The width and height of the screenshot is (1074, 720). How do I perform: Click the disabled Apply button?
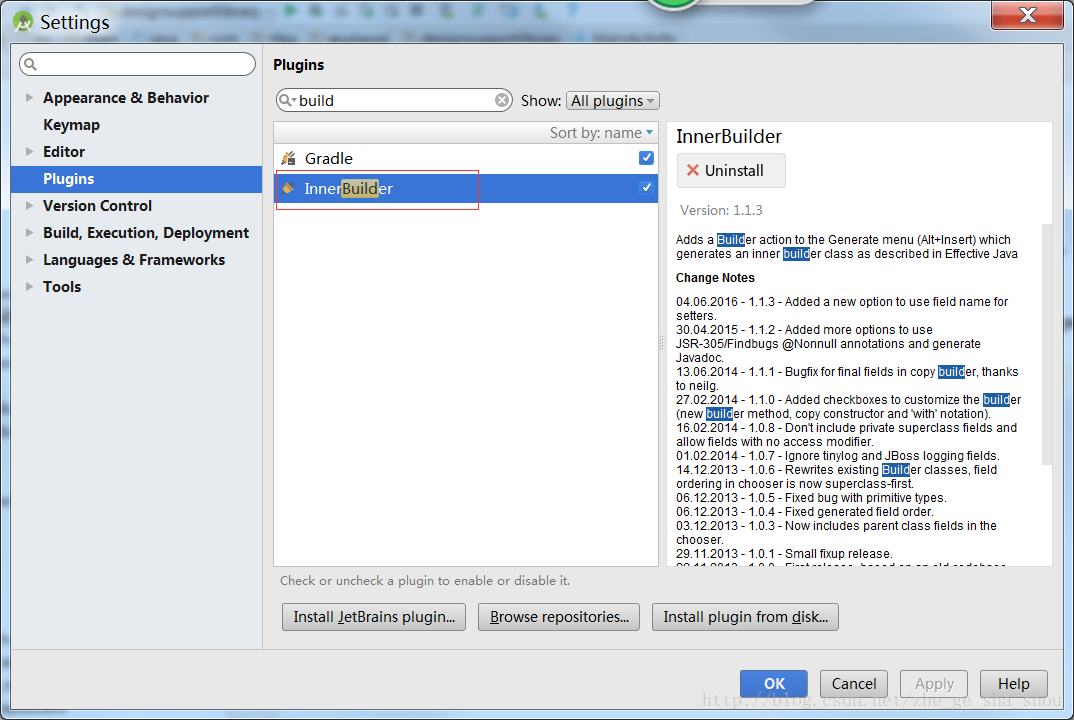(934, 683)
